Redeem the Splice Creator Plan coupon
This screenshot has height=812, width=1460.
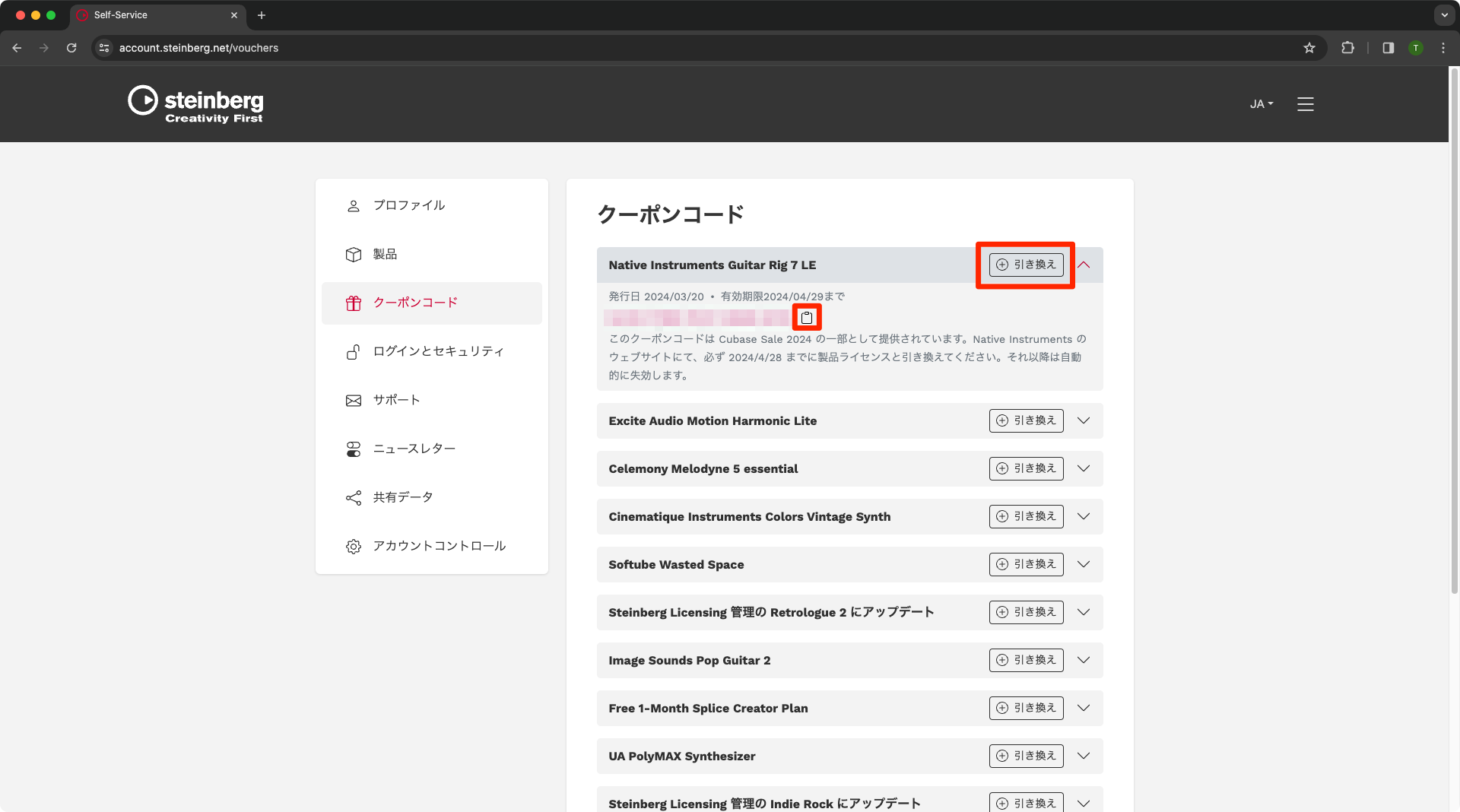pyautogui.click(x=1026, y=708)
